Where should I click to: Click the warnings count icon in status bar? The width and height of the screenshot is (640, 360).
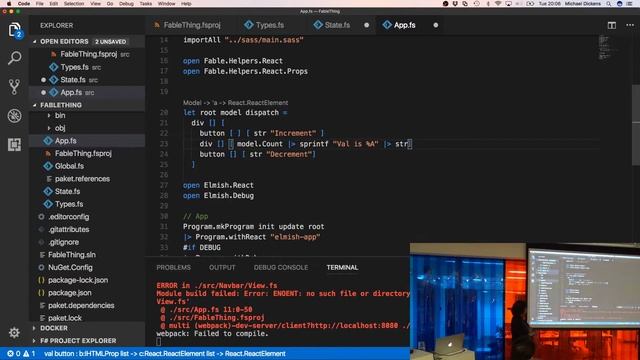(x=26, y=353)
